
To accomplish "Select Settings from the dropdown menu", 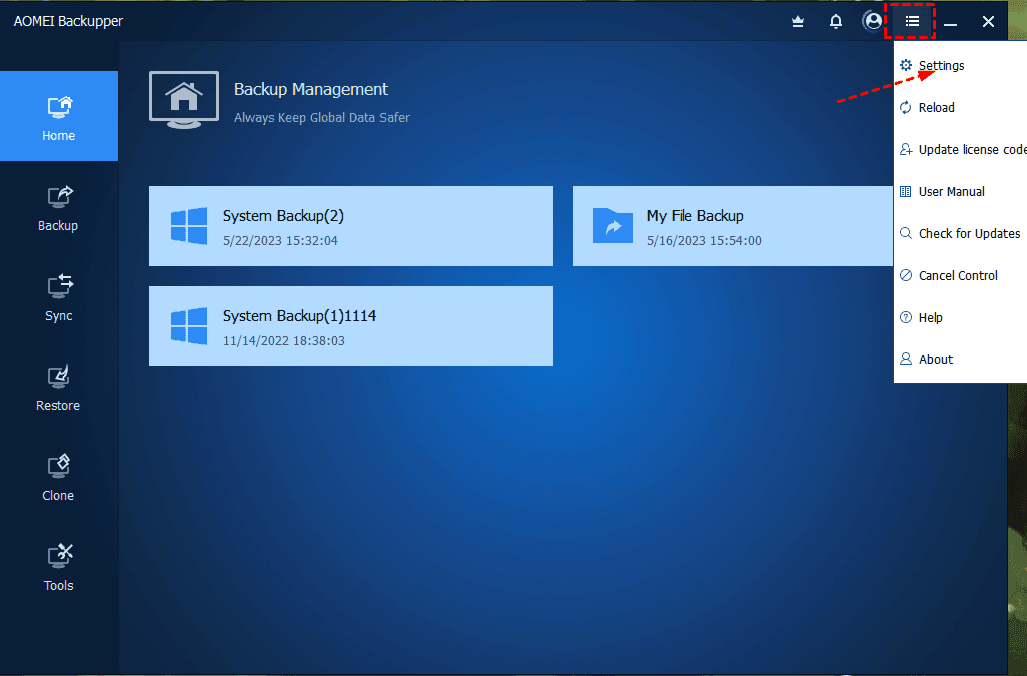I will coord(941,66).
